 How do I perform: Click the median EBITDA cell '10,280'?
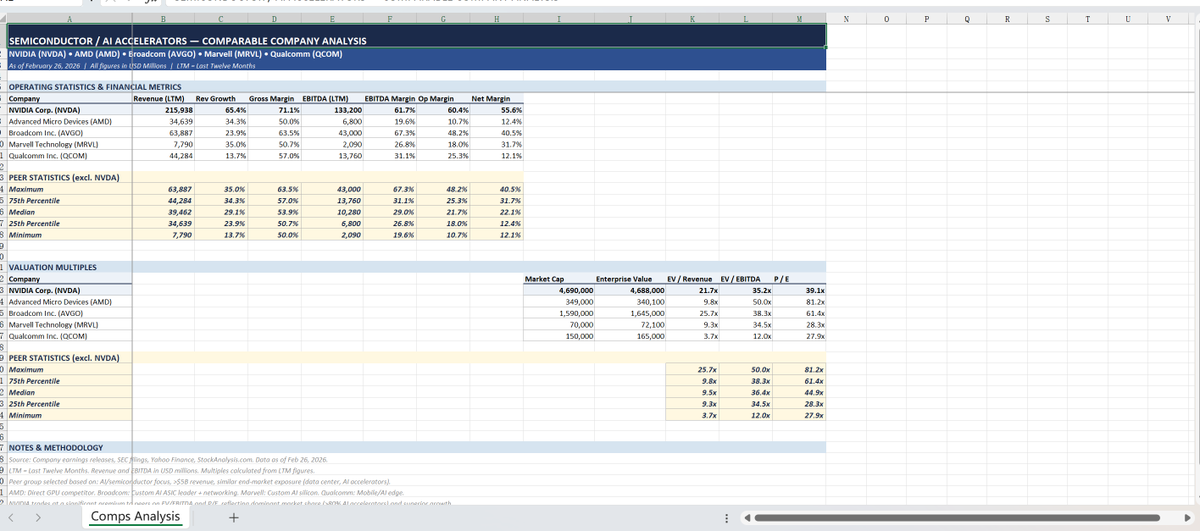333,212
